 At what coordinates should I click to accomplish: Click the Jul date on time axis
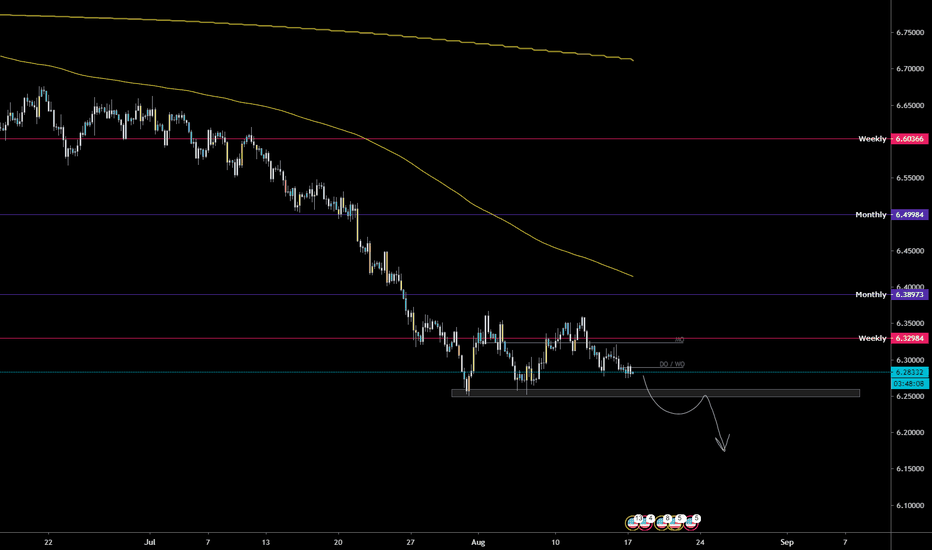click(x=150, y=542)
